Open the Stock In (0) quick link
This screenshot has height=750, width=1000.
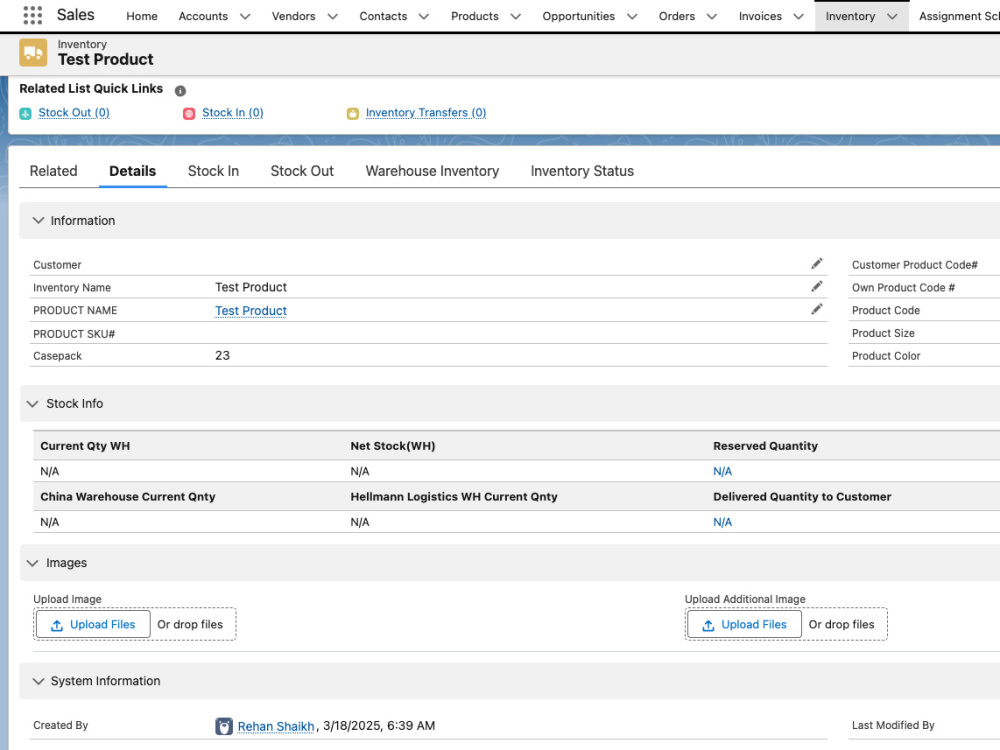pos(233,113)
